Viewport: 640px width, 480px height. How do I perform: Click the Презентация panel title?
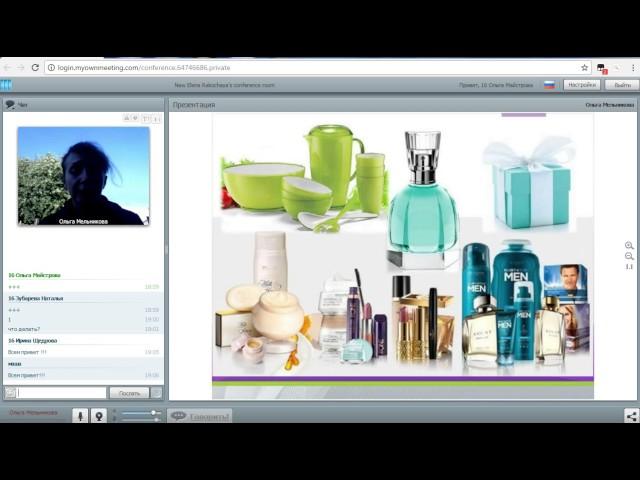(x=194, y=105)
